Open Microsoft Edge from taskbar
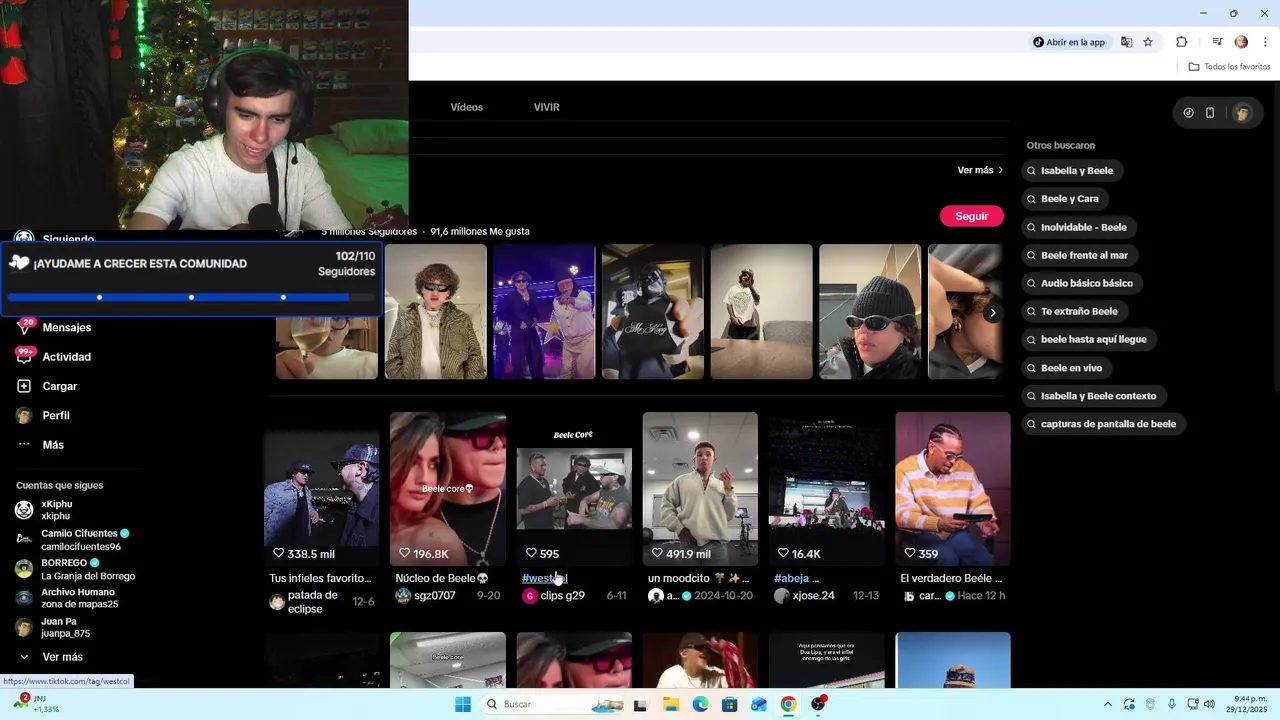This screenshot has width=1280, height=720. (700, 704)
